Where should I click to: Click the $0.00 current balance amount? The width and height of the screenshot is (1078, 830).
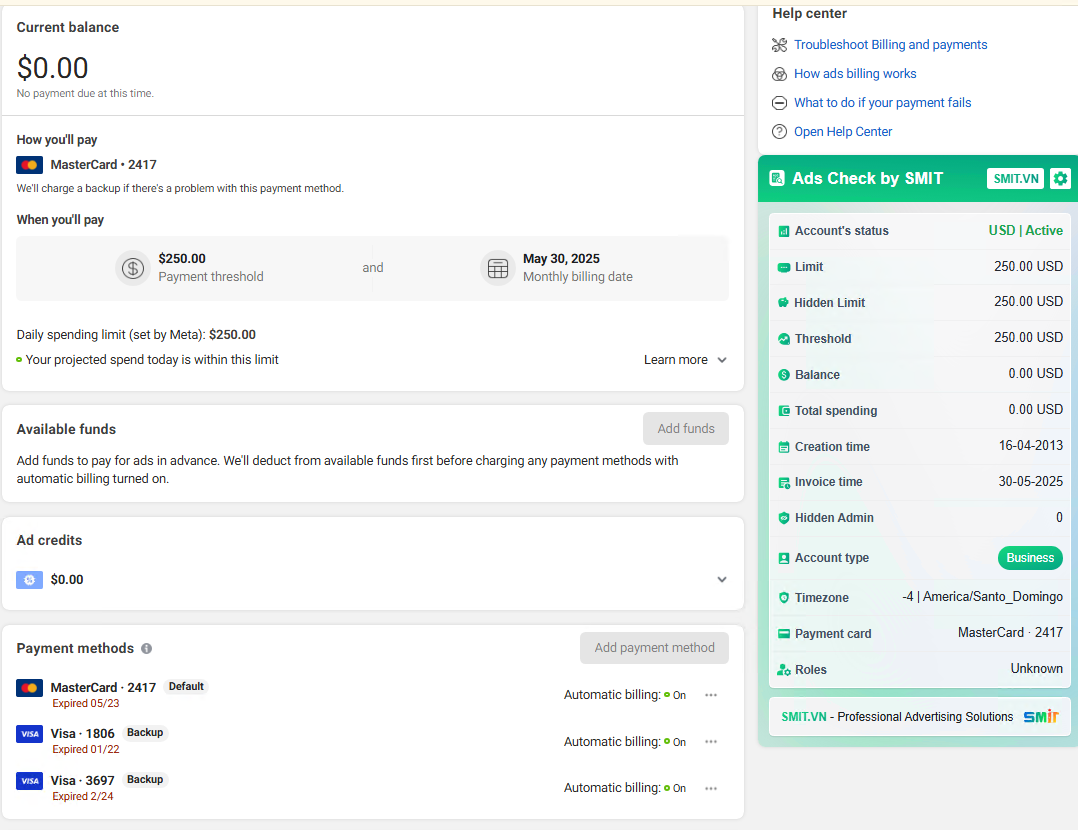[52, 68]
